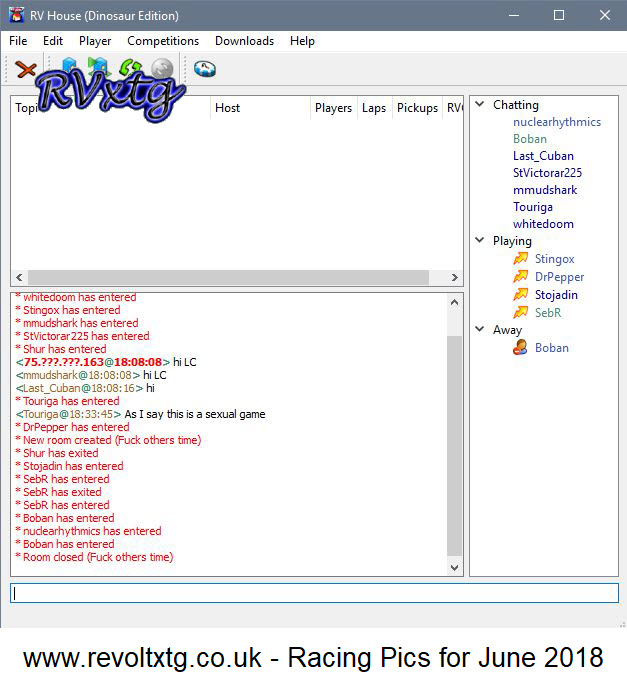The height and width of the screenshot is (686, 627).
Task: Click the racing icon beside DrPepper
Action: click(521, 276)
